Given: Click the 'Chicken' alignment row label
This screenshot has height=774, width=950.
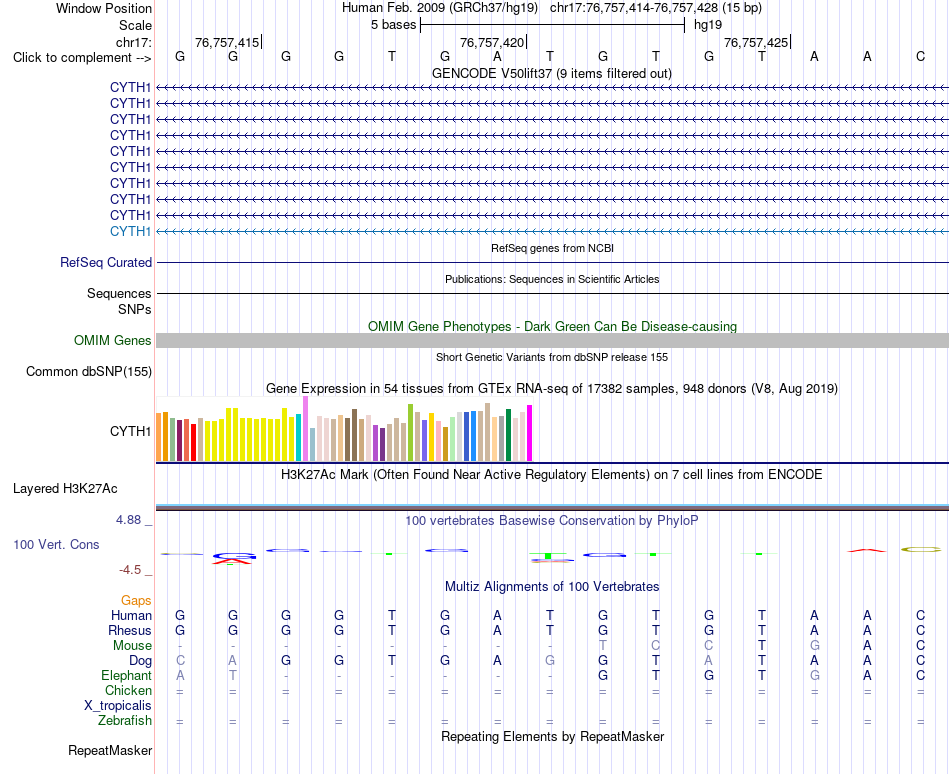Looking at the screenshot, I should pos(128,690).
